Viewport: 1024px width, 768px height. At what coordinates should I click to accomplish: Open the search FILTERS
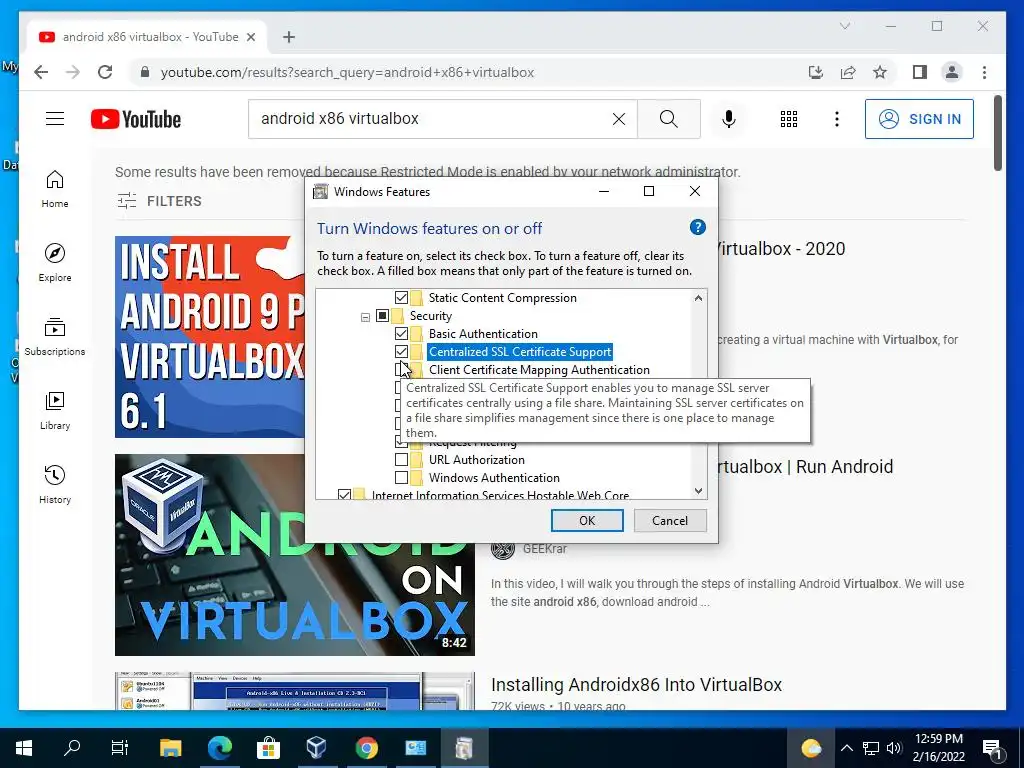click(159, 201)
